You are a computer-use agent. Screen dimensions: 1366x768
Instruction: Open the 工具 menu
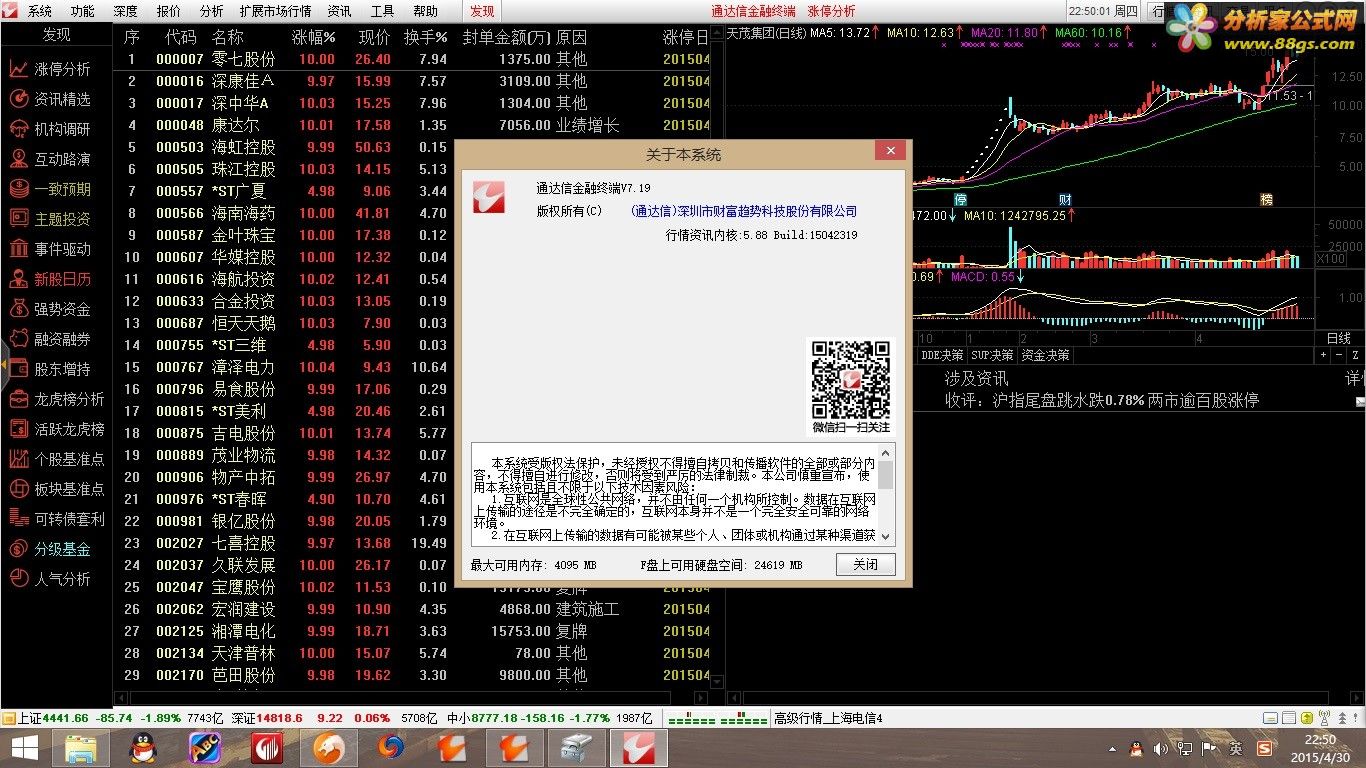point(382,11)
